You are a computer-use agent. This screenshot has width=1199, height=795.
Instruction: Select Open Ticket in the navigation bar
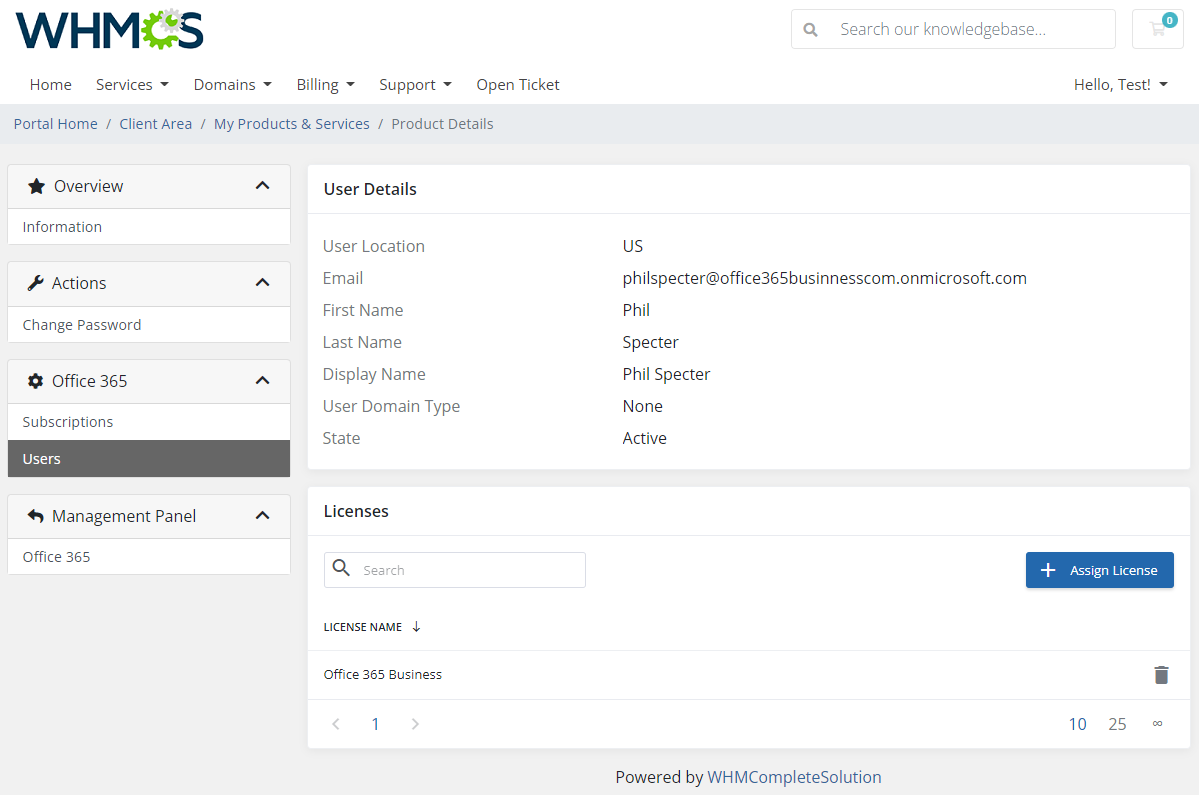[x=518, y=85]
